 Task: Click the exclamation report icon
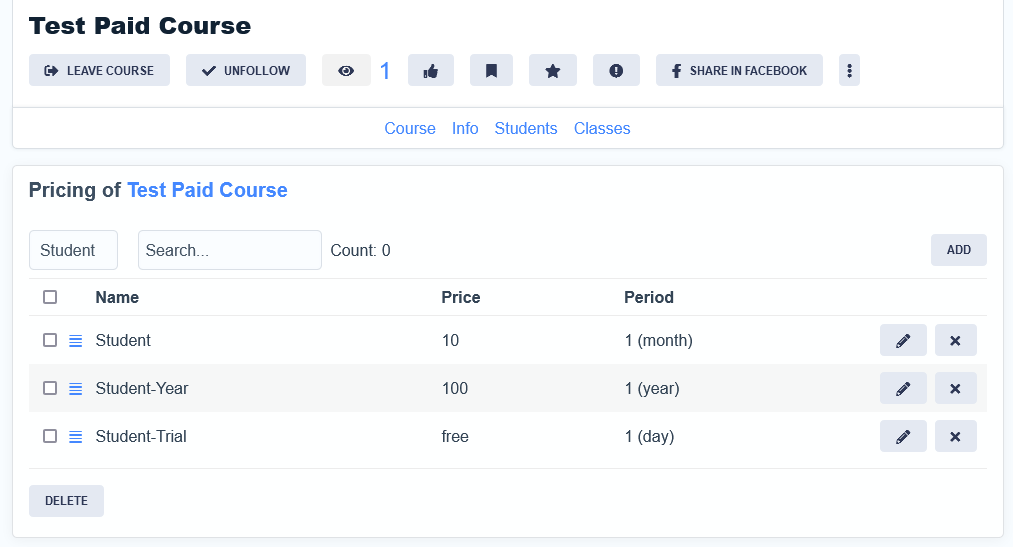(616, 71)
